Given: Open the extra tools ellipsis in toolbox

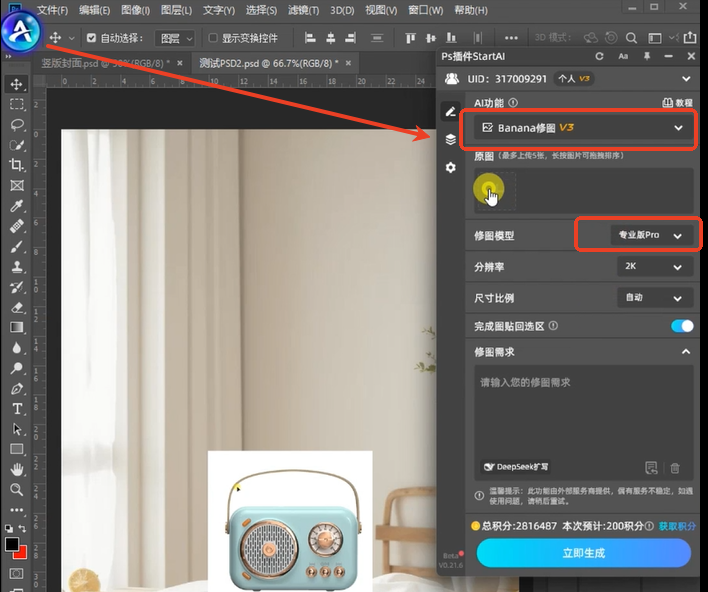Looking at the screenshot, I should pyautogui.click(x=17, y=510).
